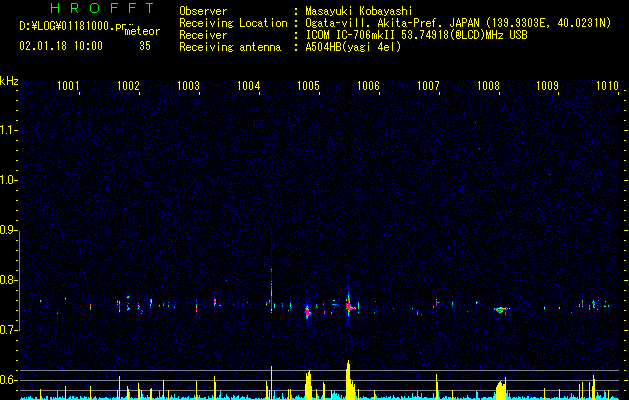Click the Receiving antenna field label
The image size is (629, 400).
[x=230, y=48]
